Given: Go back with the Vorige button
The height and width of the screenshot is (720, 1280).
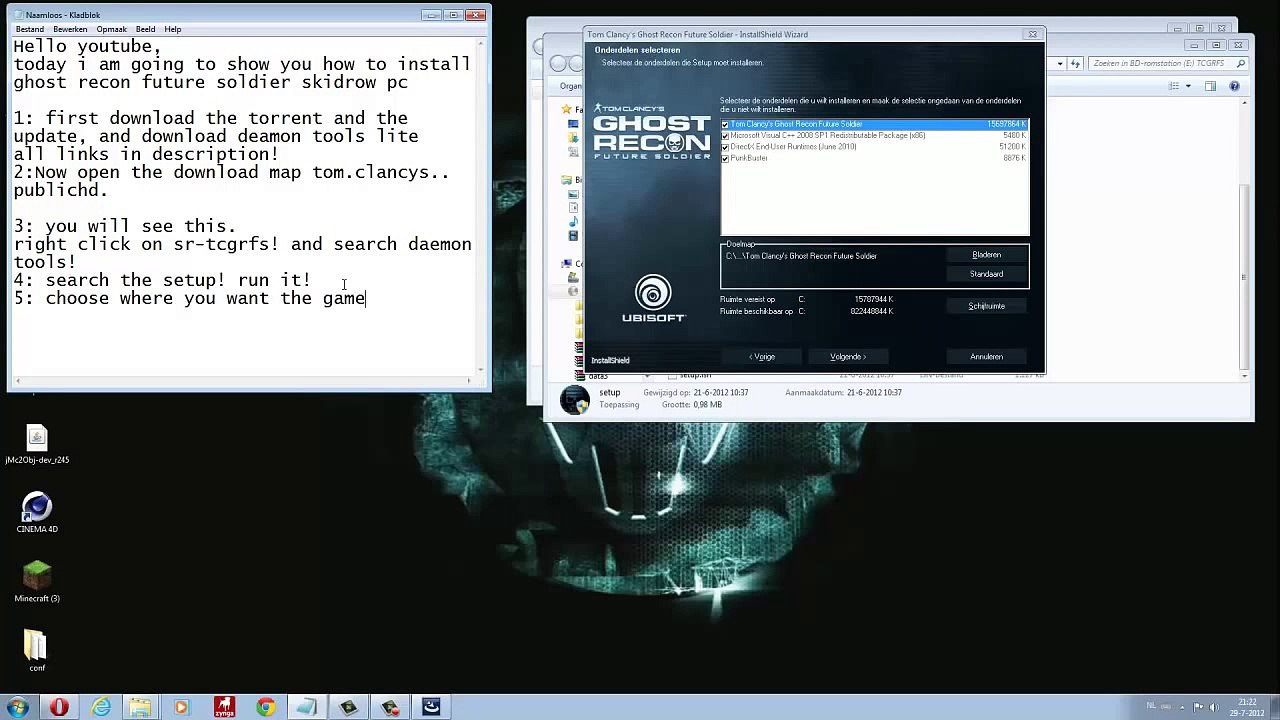Looking at the screenshot, I should [x=763, y=357].
